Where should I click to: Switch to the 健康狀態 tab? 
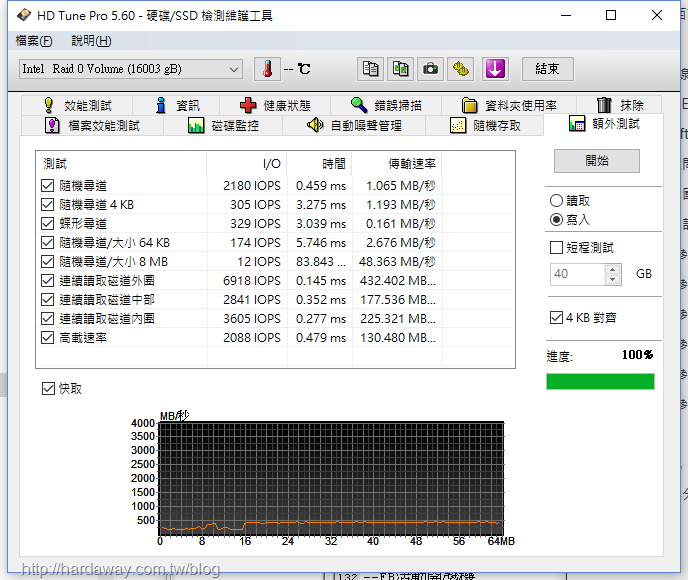point(275,105)
